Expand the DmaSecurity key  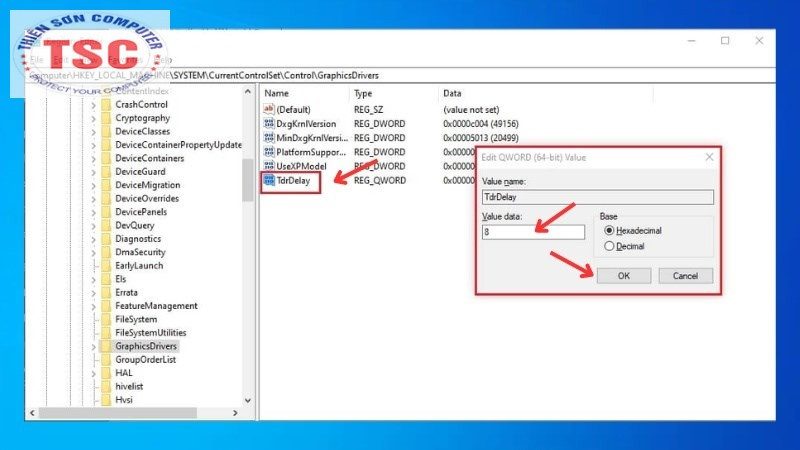pos(93,253)
